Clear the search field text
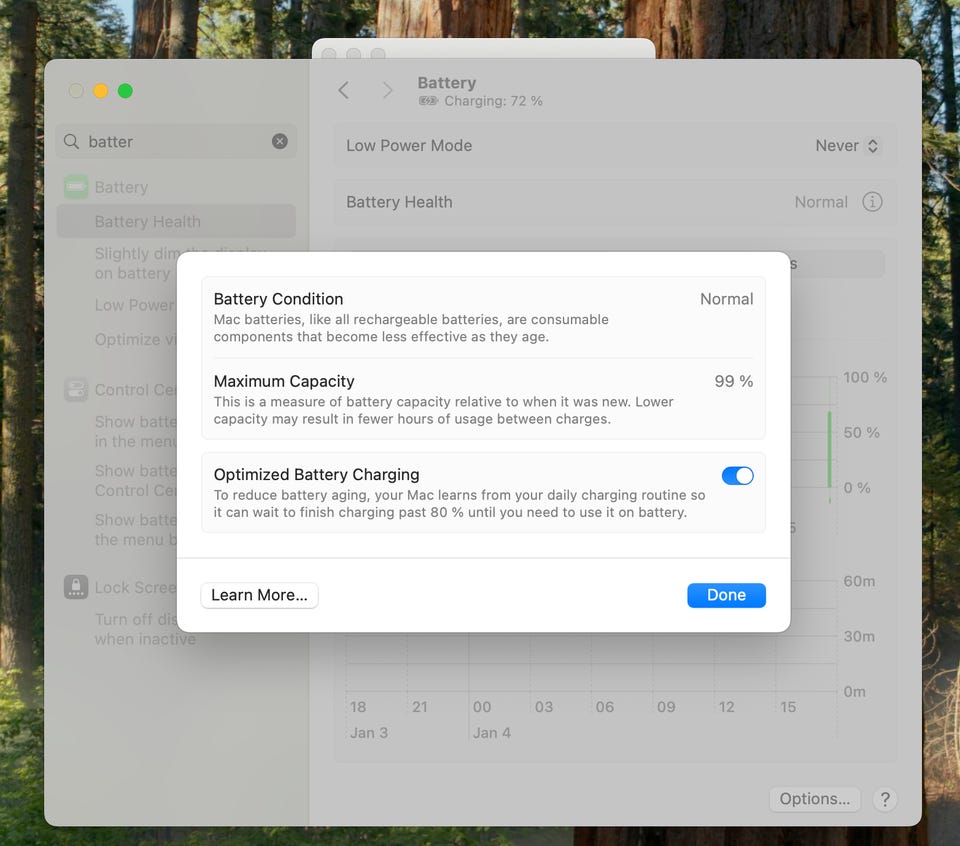The width and height of the screenshot is (960, 846). 280,141
